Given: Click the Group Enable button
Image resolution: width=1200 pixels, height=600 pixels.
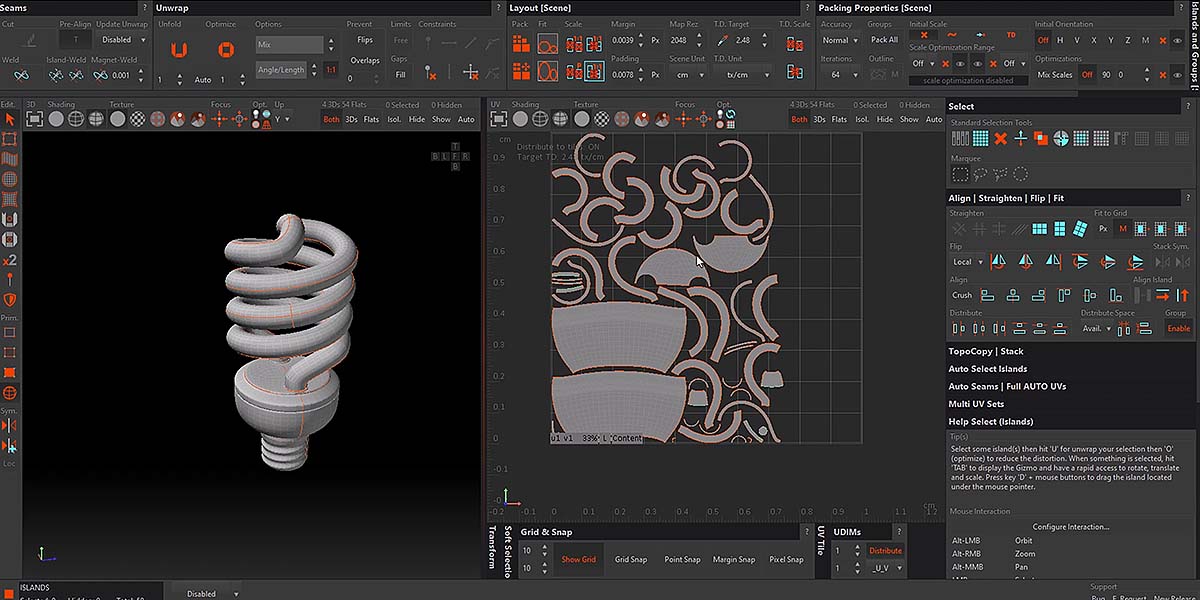Looking at the screenshot, I should point(1179,328).
